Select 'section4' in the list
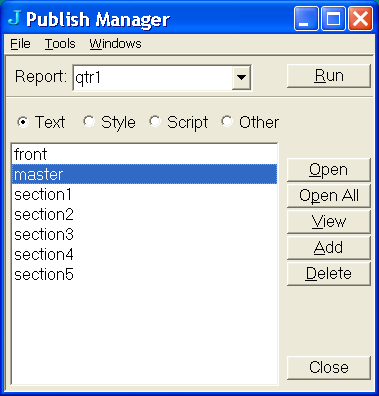This screenshot has height=396, width=379. (x=144, y=254)
